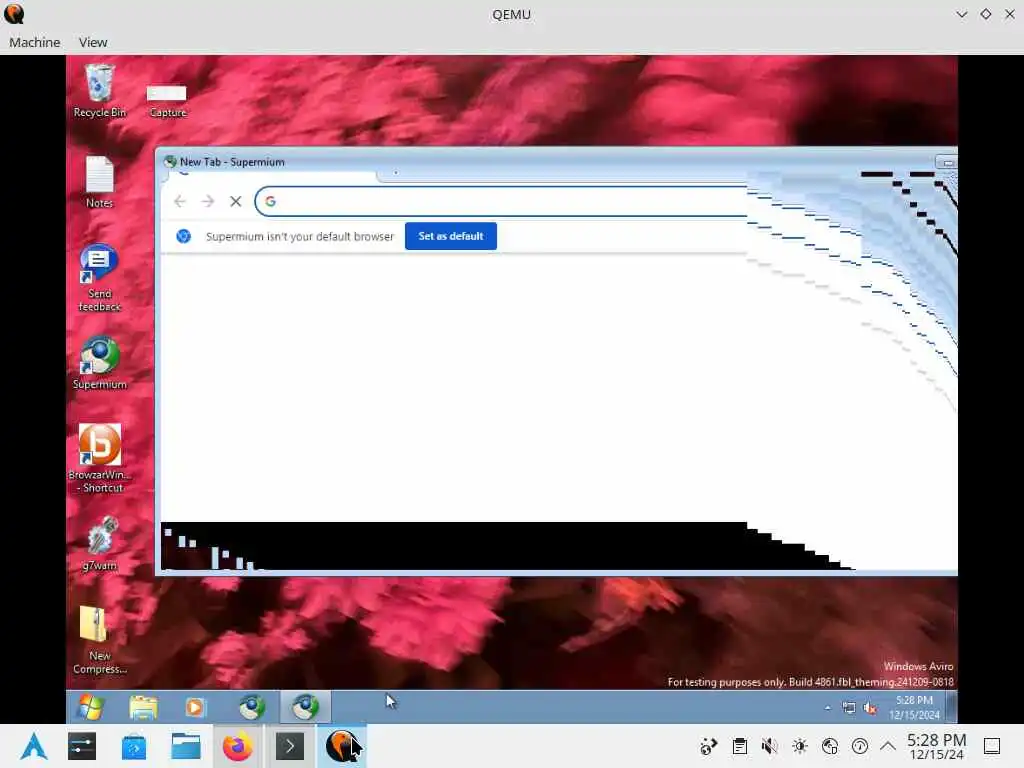Select the Capture desktop icon
The image size is (1024, 768).
167,101
